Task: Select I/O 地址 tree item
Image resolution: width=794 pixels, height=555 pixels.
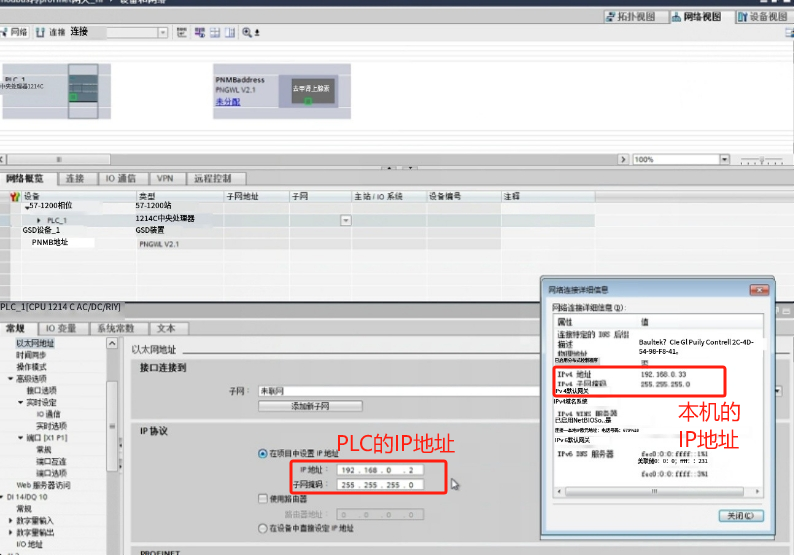Action: pos(29,545)
